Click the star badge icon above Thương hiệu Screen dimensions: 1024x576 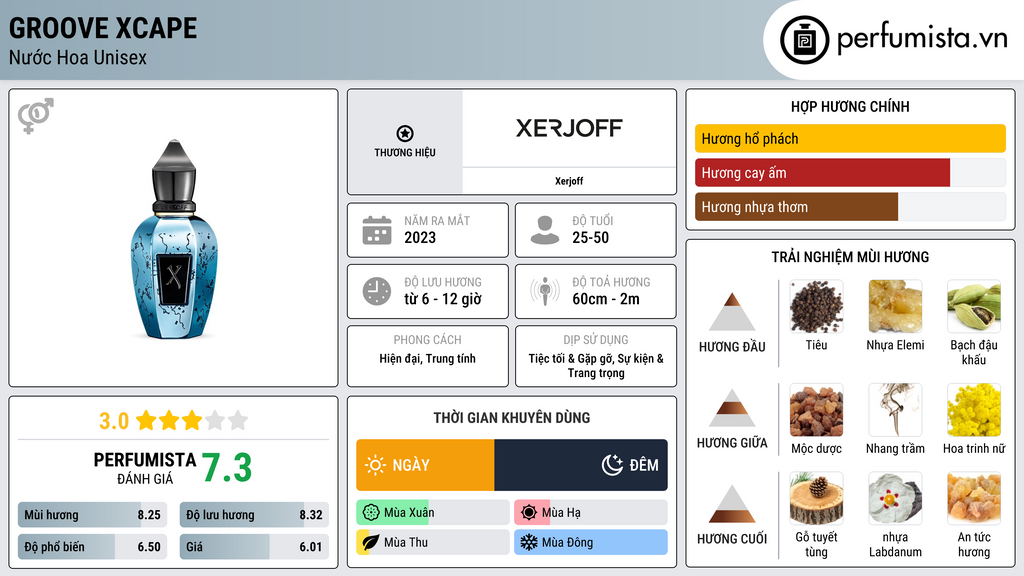pyautogui.click(x=404, y=133)
